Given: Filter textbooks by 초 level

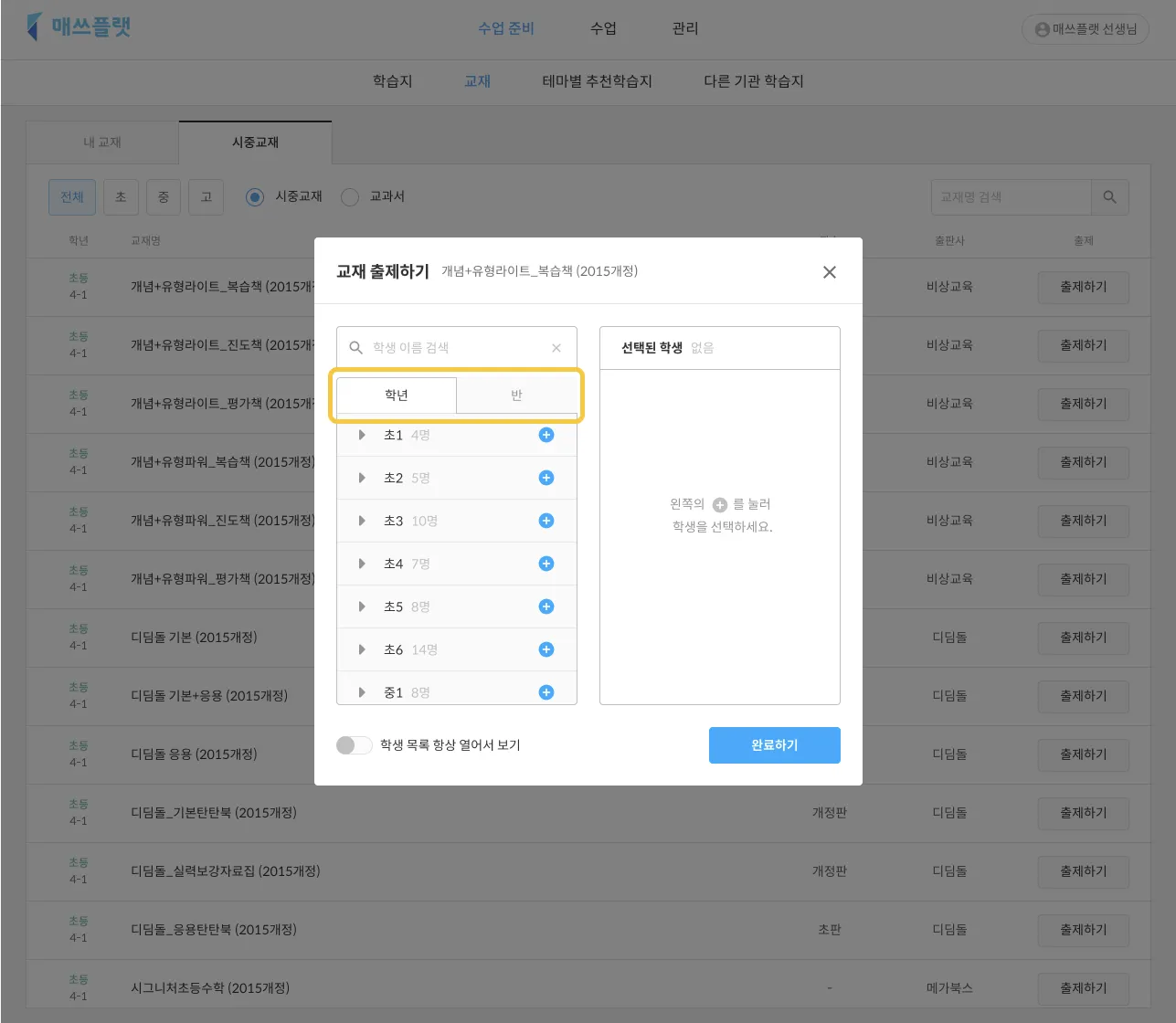Looking at the screenshot, I should pos(121,197).
